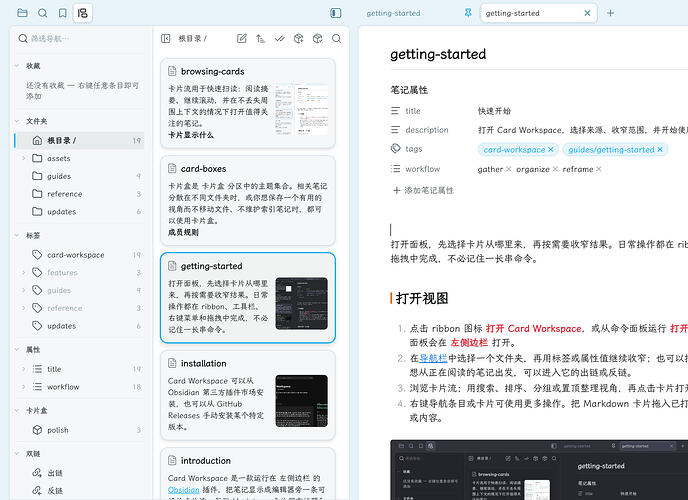Image resolution: width=688 pixels, height=500 pixels.
Task: Click the 根目录 / breadcrumb in card toolbar
Action: [193, 39]
